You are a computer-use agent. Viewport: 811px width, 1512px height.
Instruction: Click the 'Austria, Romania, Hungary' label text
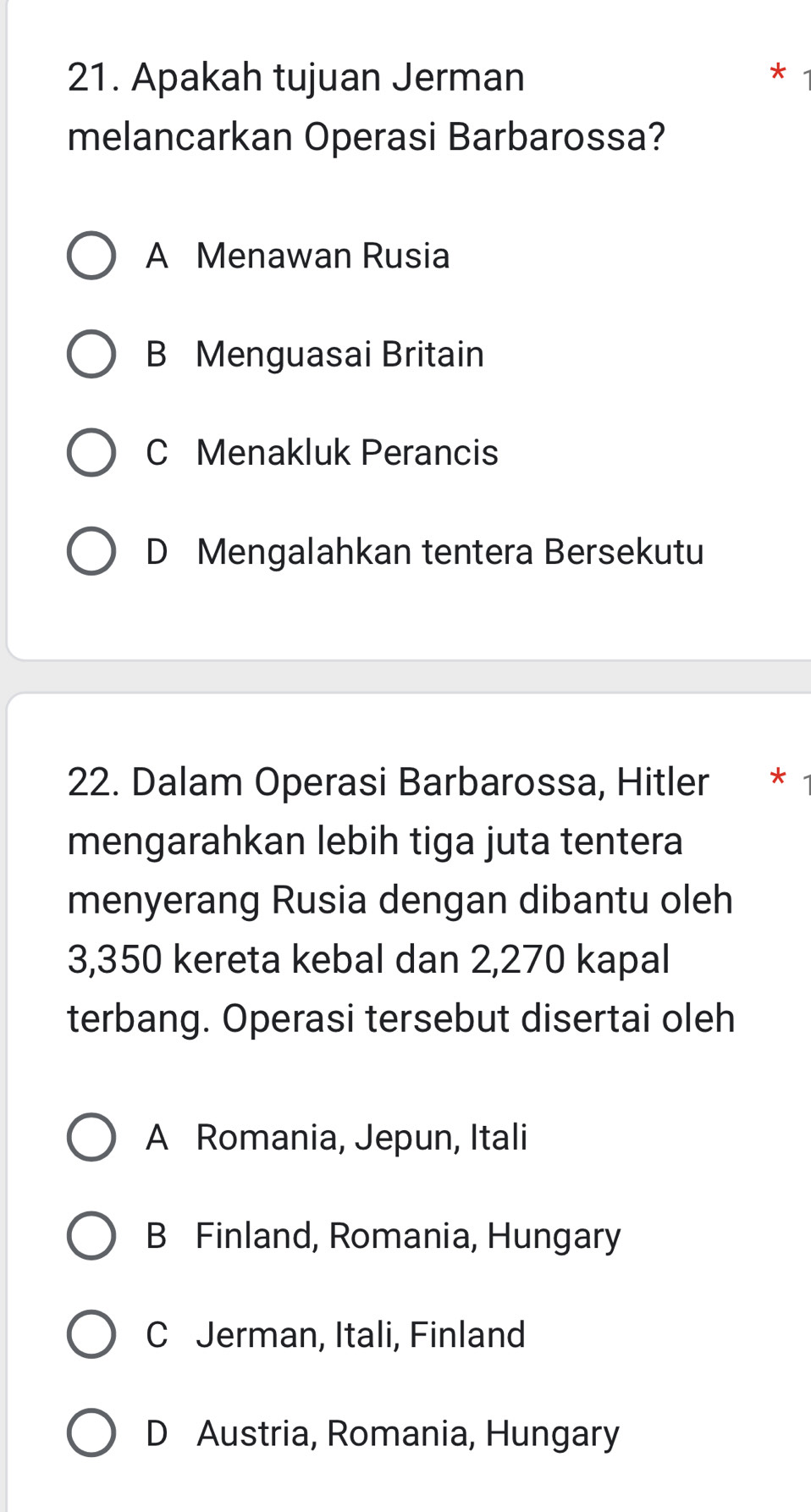tap(408, 1433)
